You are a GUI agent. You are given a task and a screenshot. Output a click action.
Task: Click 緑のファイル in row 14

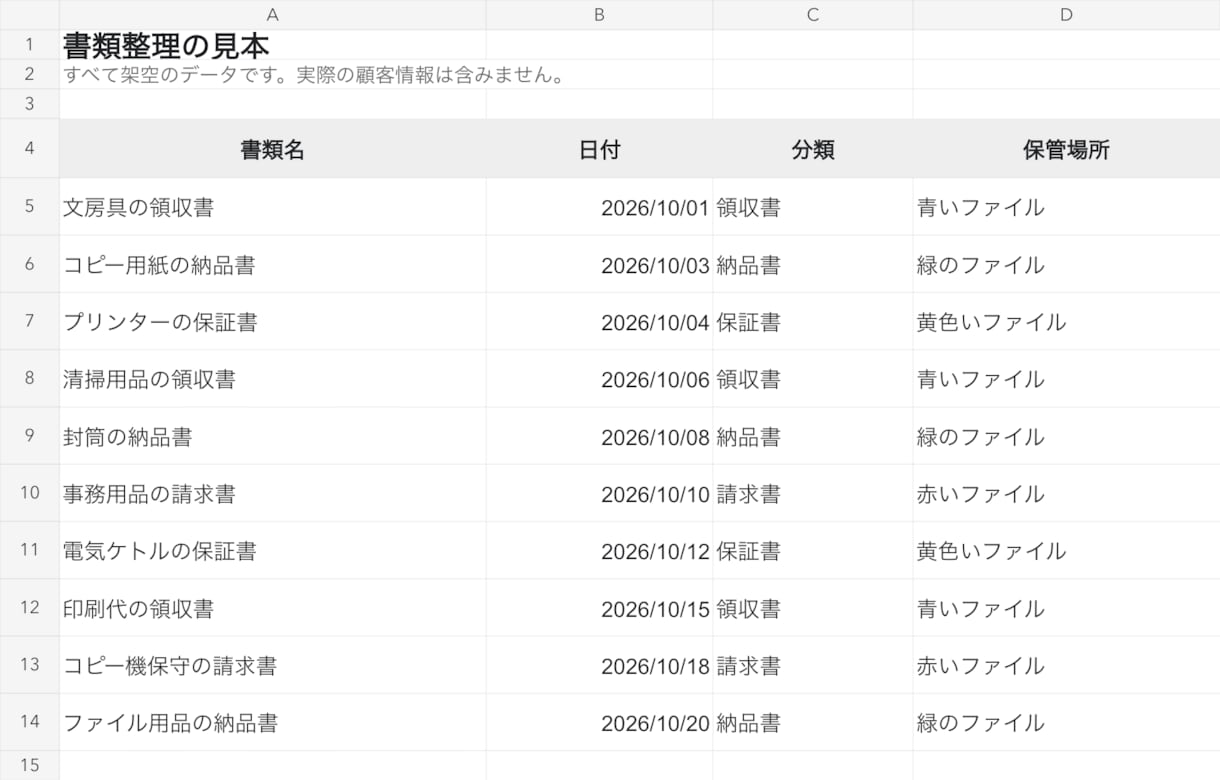point(1066,722)
